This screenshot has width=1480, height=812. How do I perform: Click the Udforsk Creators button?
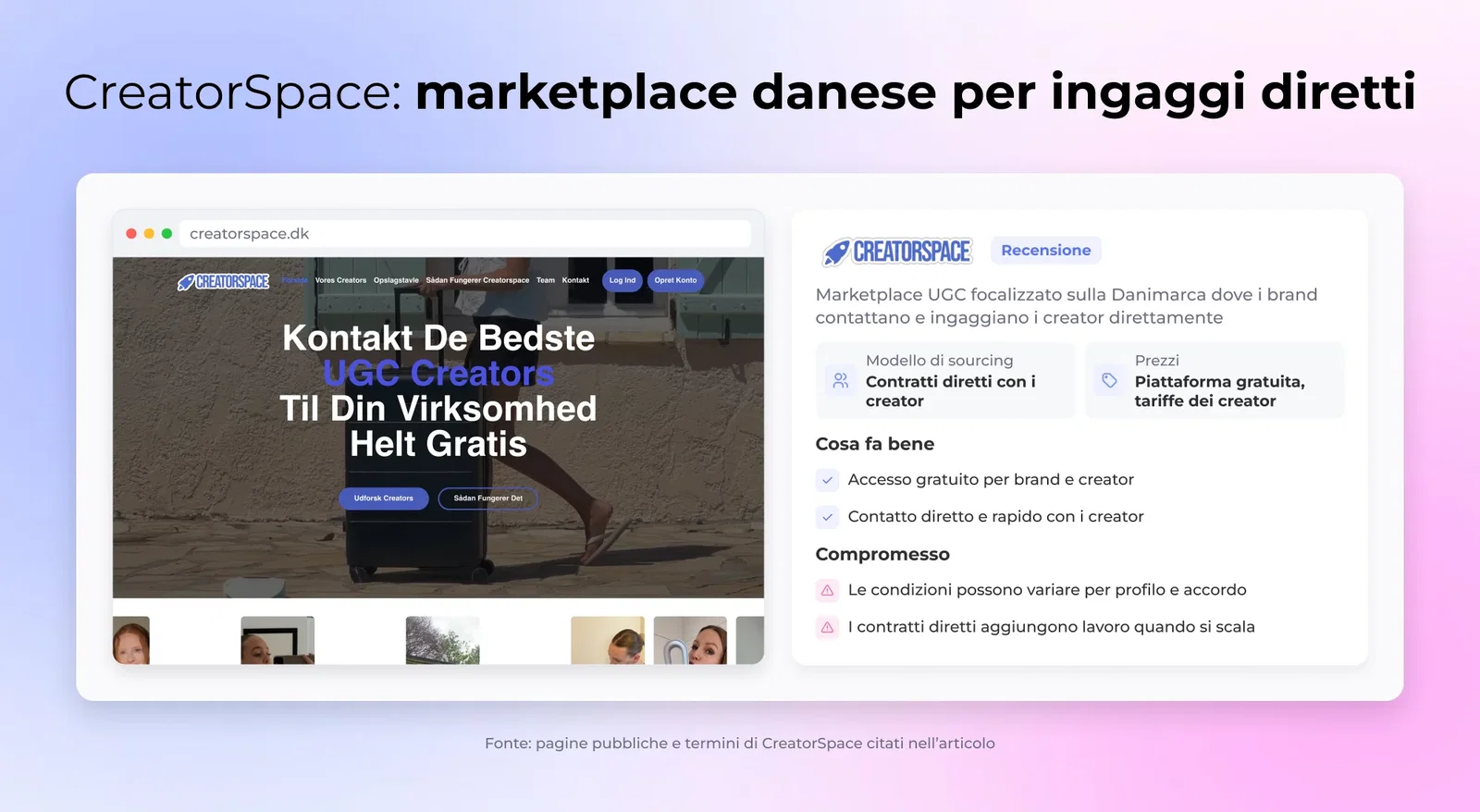click(x=384, y=498)
